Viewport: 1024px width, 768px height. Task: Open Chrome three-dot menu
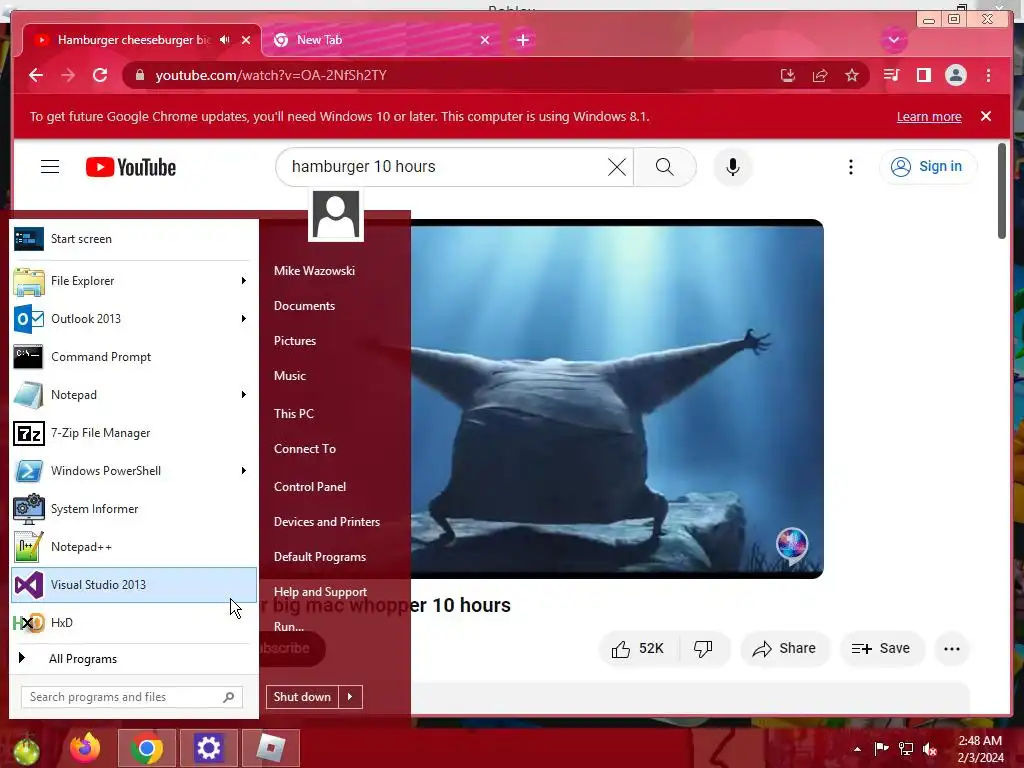point(989,75)
